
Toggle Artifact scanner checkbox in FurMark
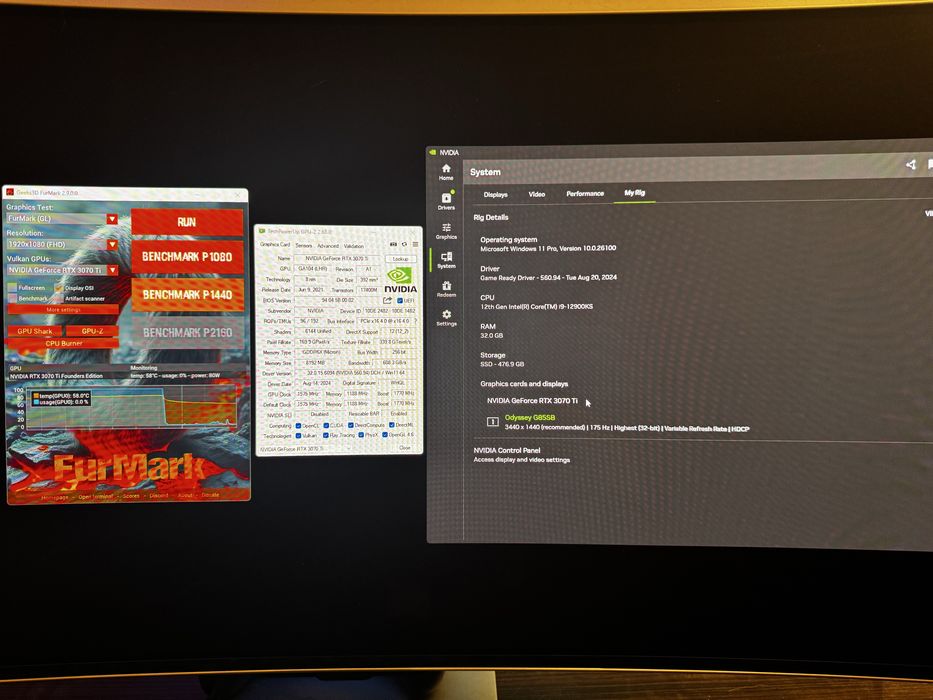pos(59,298)
